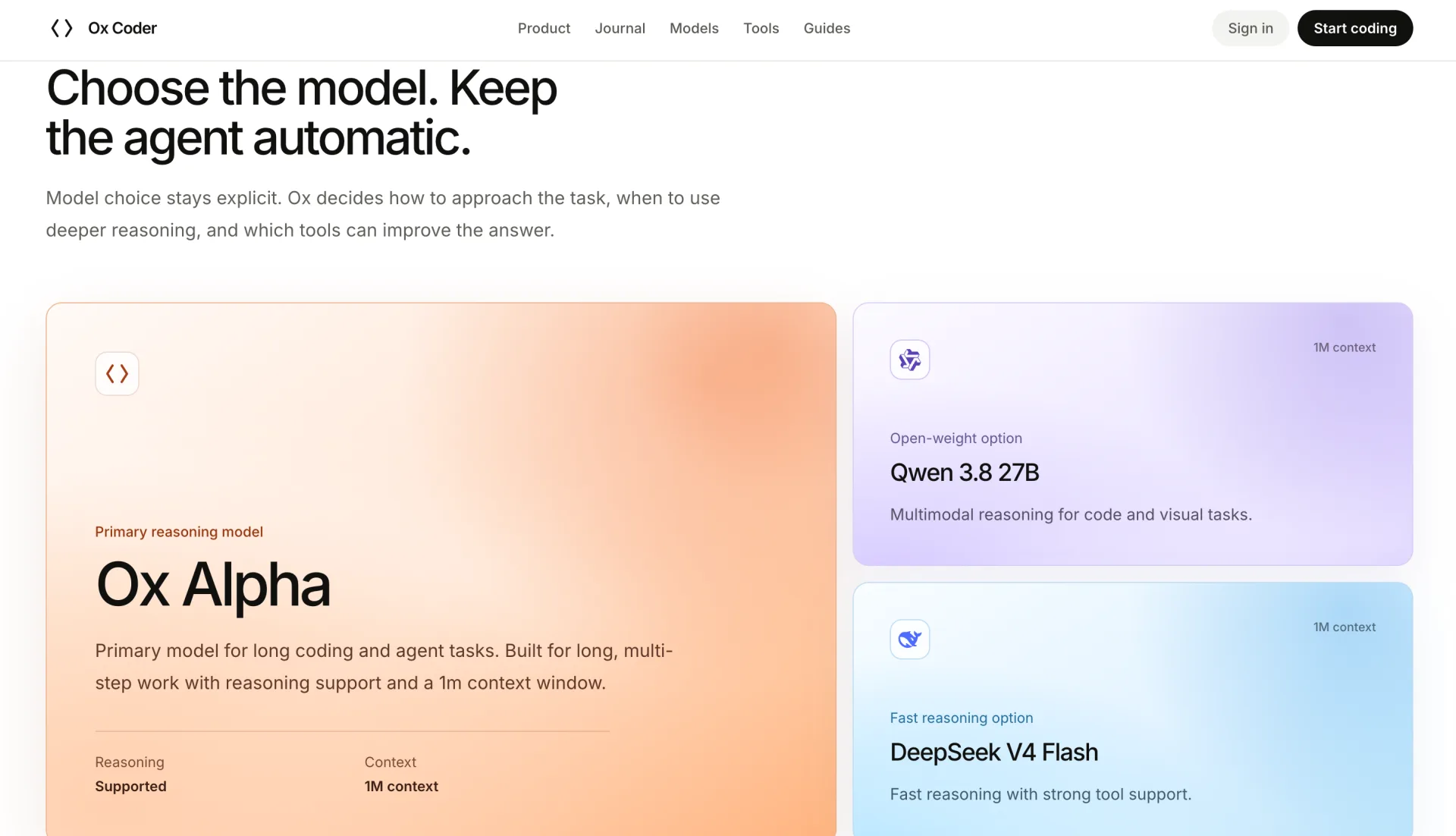Click the 1M context tag on Qwen card
Viewport: 1456px width, 836px height.
(x=1345, y=347)
